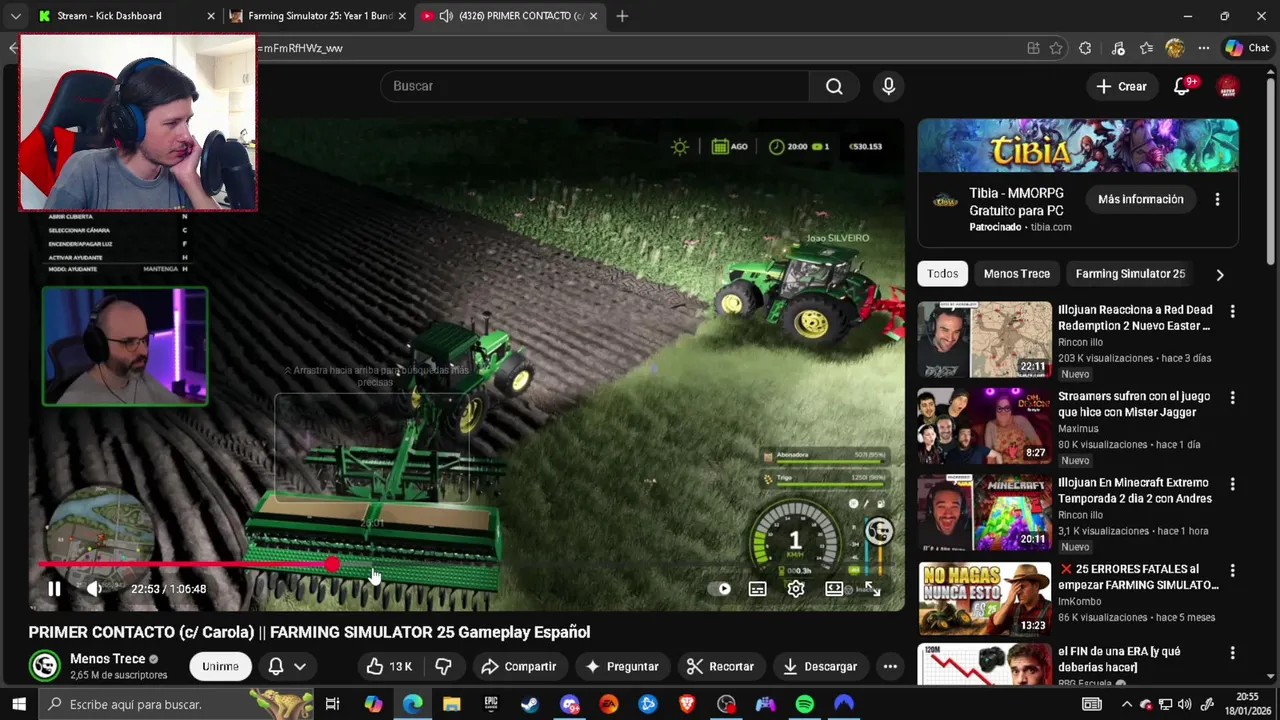
Task: Pause the video playback
Action: pos(54,589)
